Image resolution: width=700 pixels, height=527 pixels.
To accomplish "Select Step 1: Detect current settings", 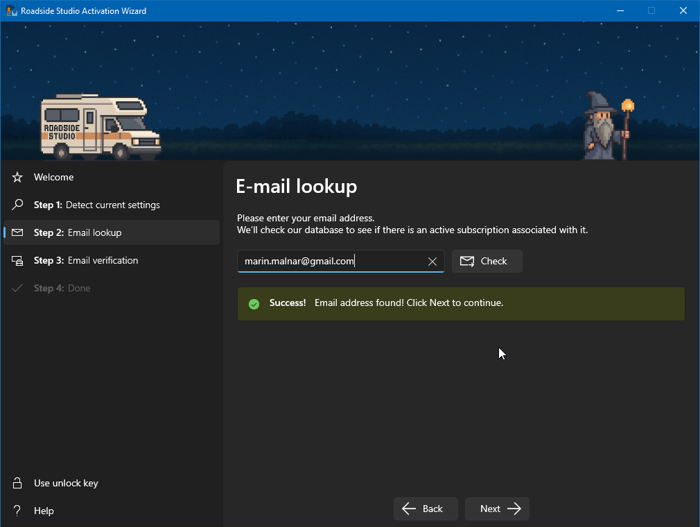I will pos(97,205).
